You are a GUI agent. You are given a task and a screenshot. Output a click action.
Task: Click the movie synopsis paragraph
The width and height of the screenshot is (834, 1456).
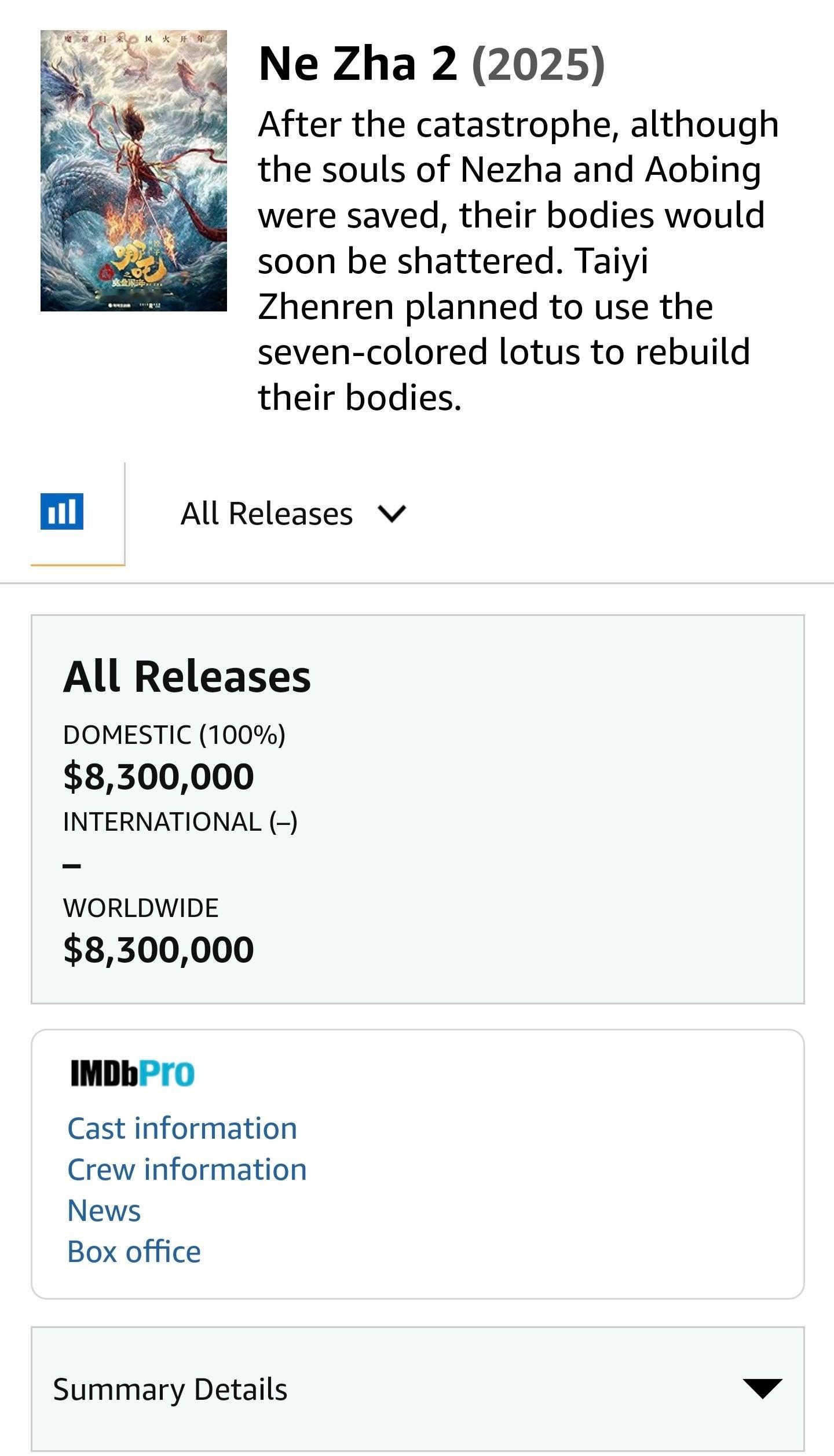pyautogui.click(x=518, y=261)
